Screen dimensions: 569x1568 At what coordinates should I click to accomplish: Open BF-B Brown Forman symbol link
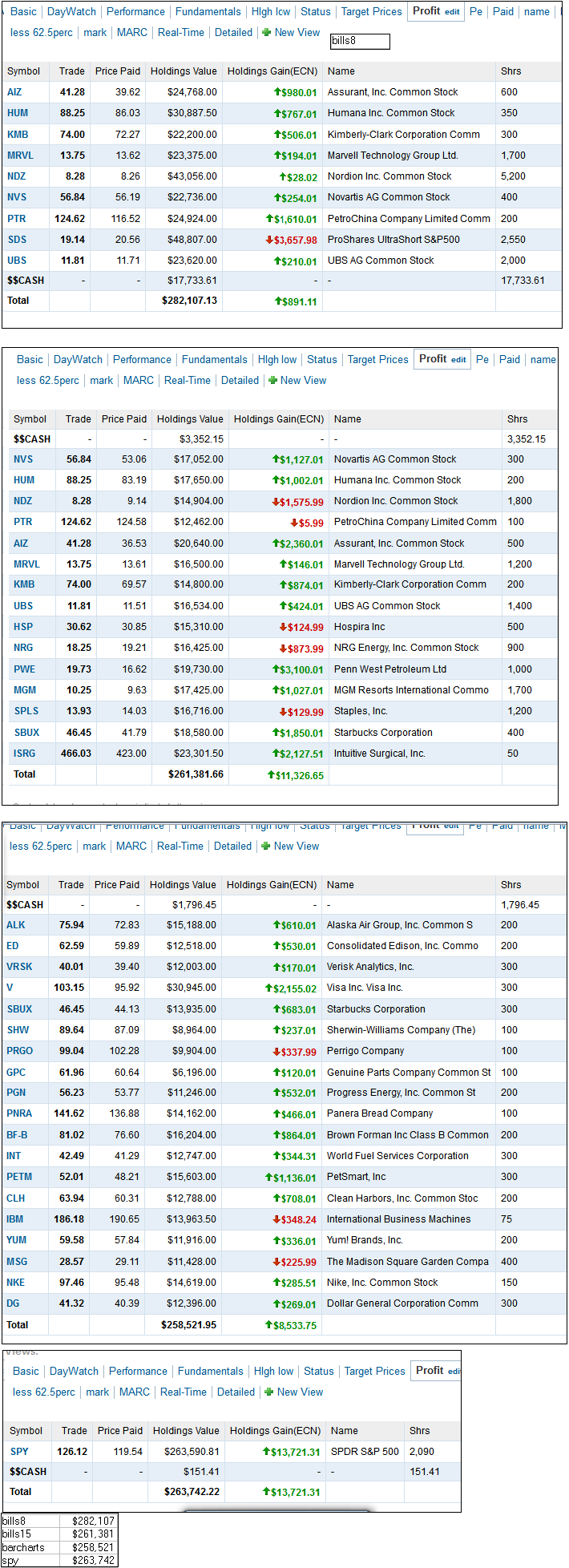tap(17, 1134)
